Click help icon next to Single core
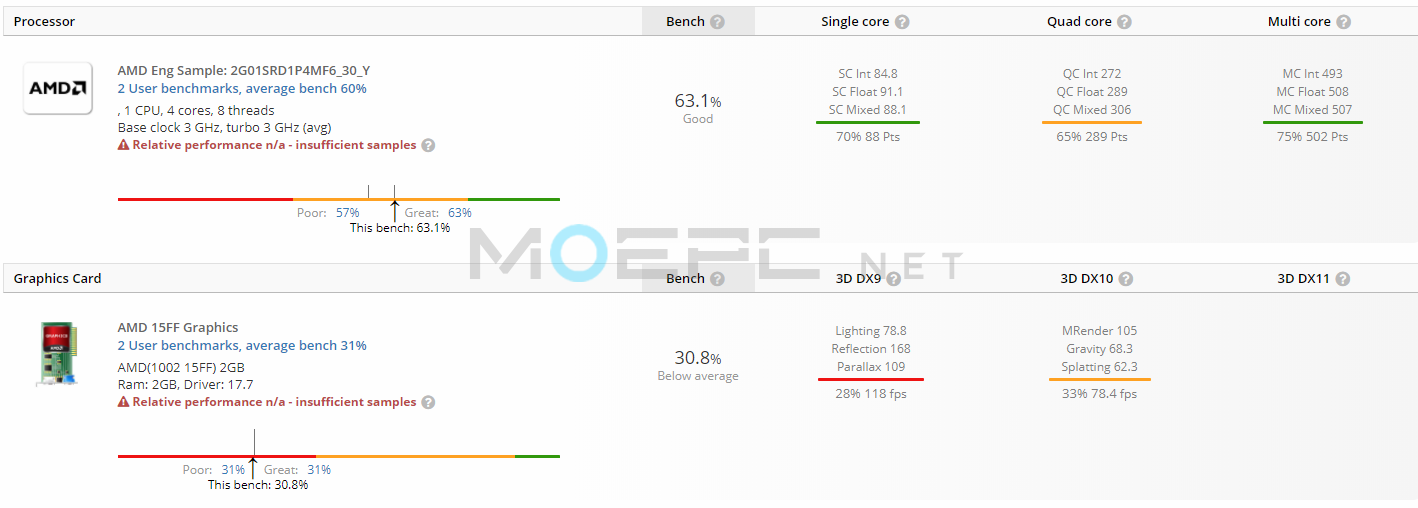The width and height of the screenshot is (1418, 508). coord(902,22)
